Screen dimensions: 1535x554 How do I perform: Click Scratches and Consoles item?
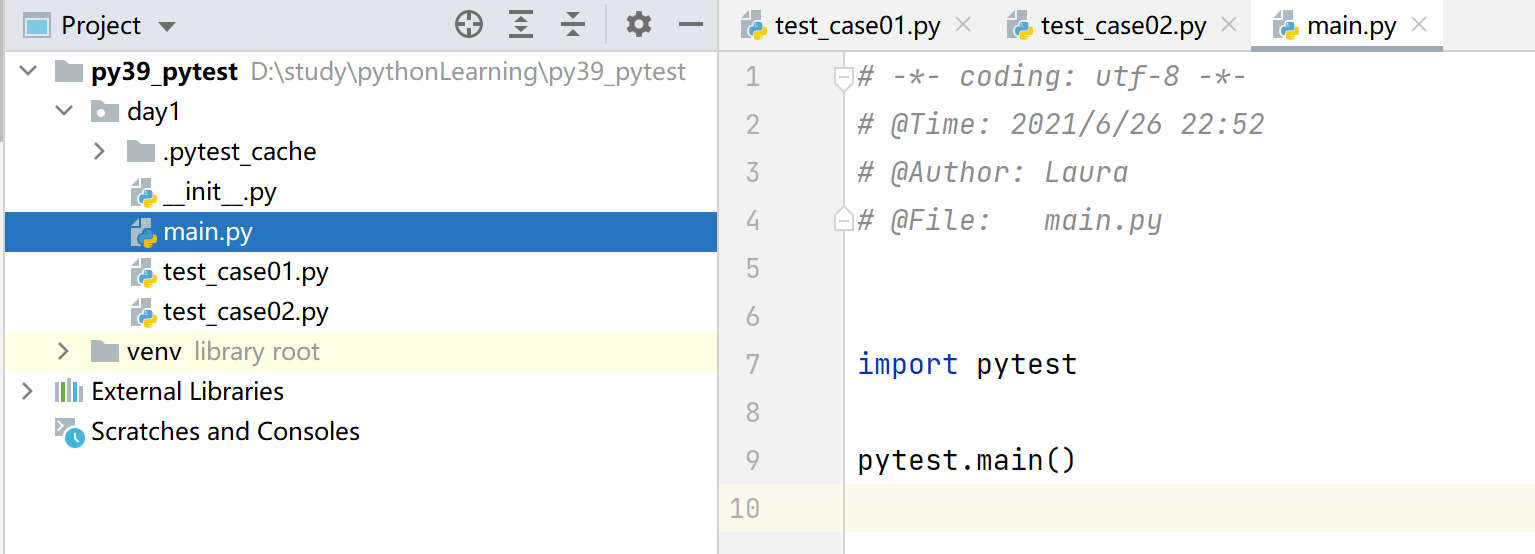tap(225, 431)
